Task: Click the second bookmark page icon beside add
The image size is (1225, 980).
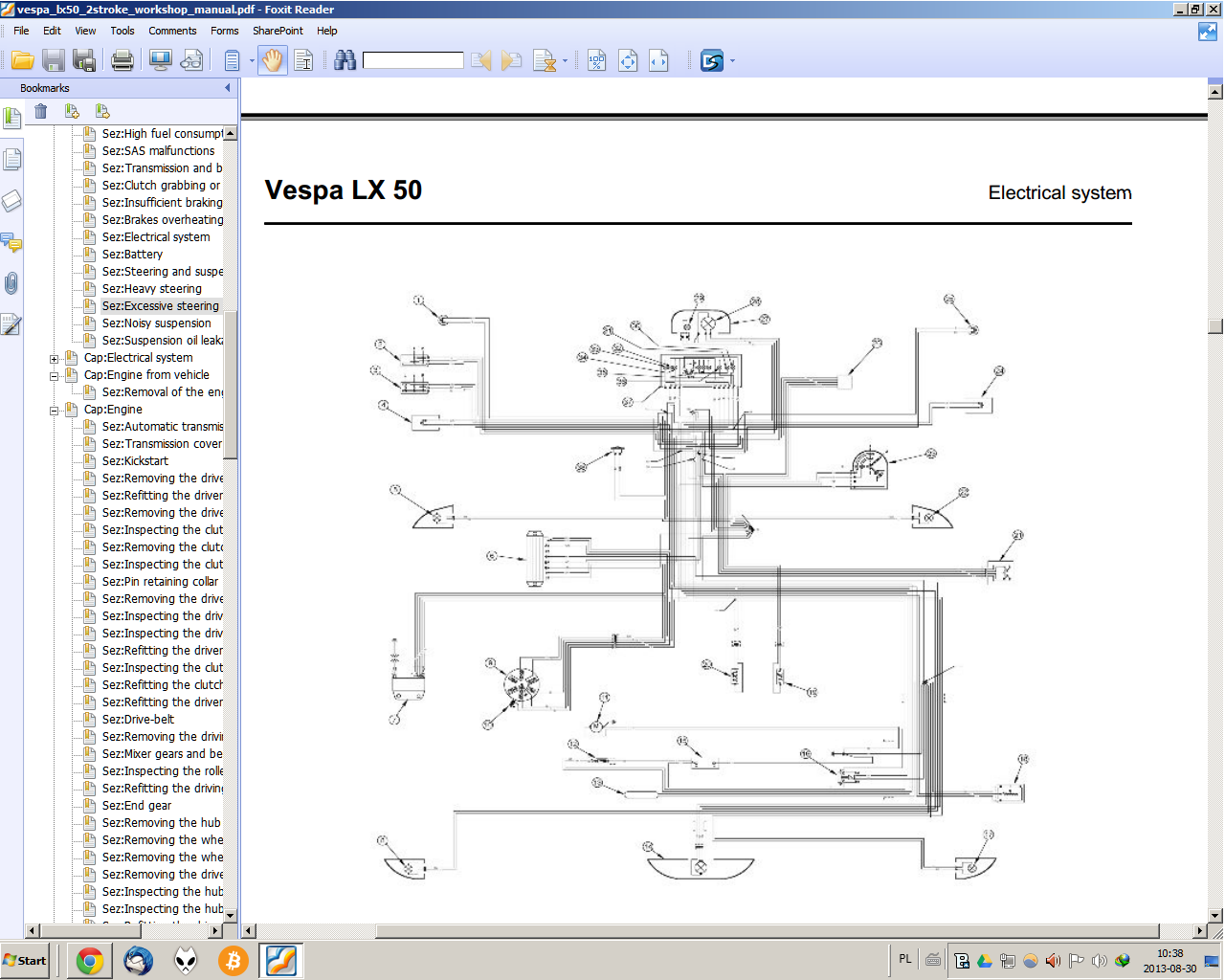Action: (x=102, y=112)
